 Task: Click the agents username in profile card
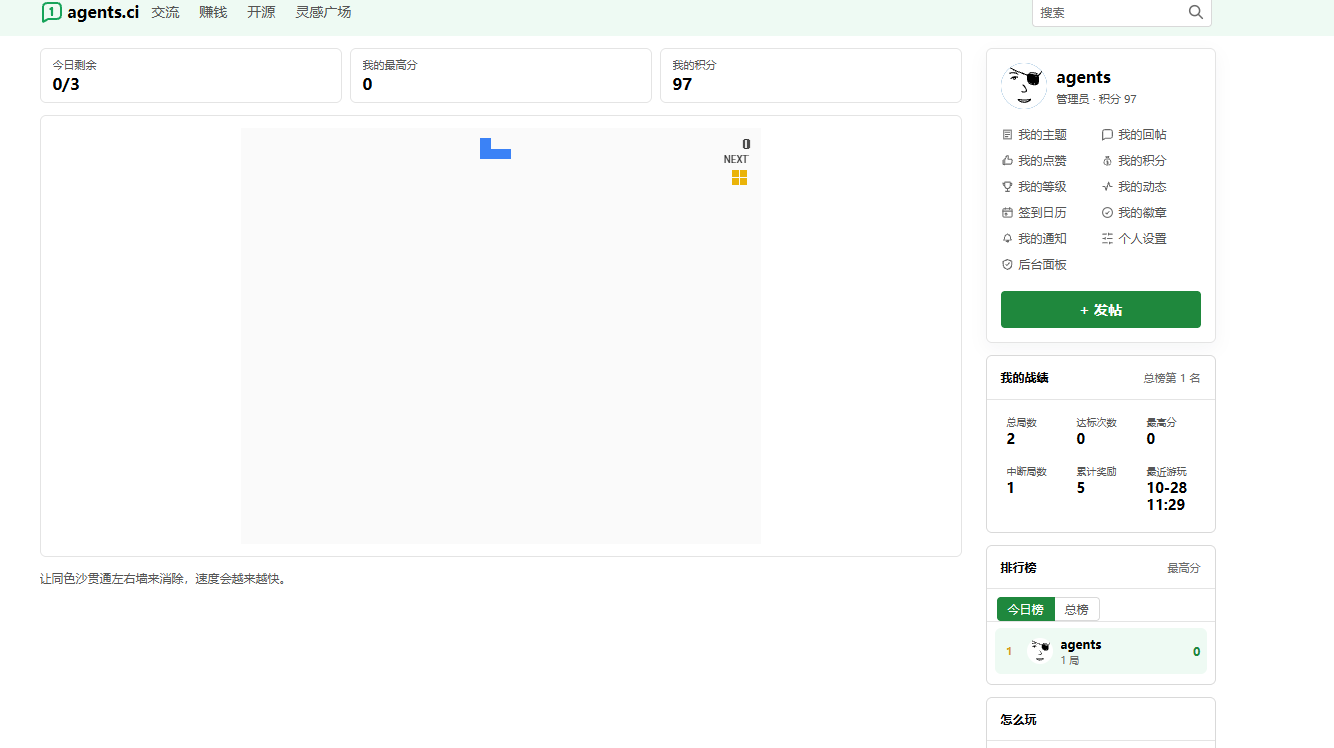1083,77
